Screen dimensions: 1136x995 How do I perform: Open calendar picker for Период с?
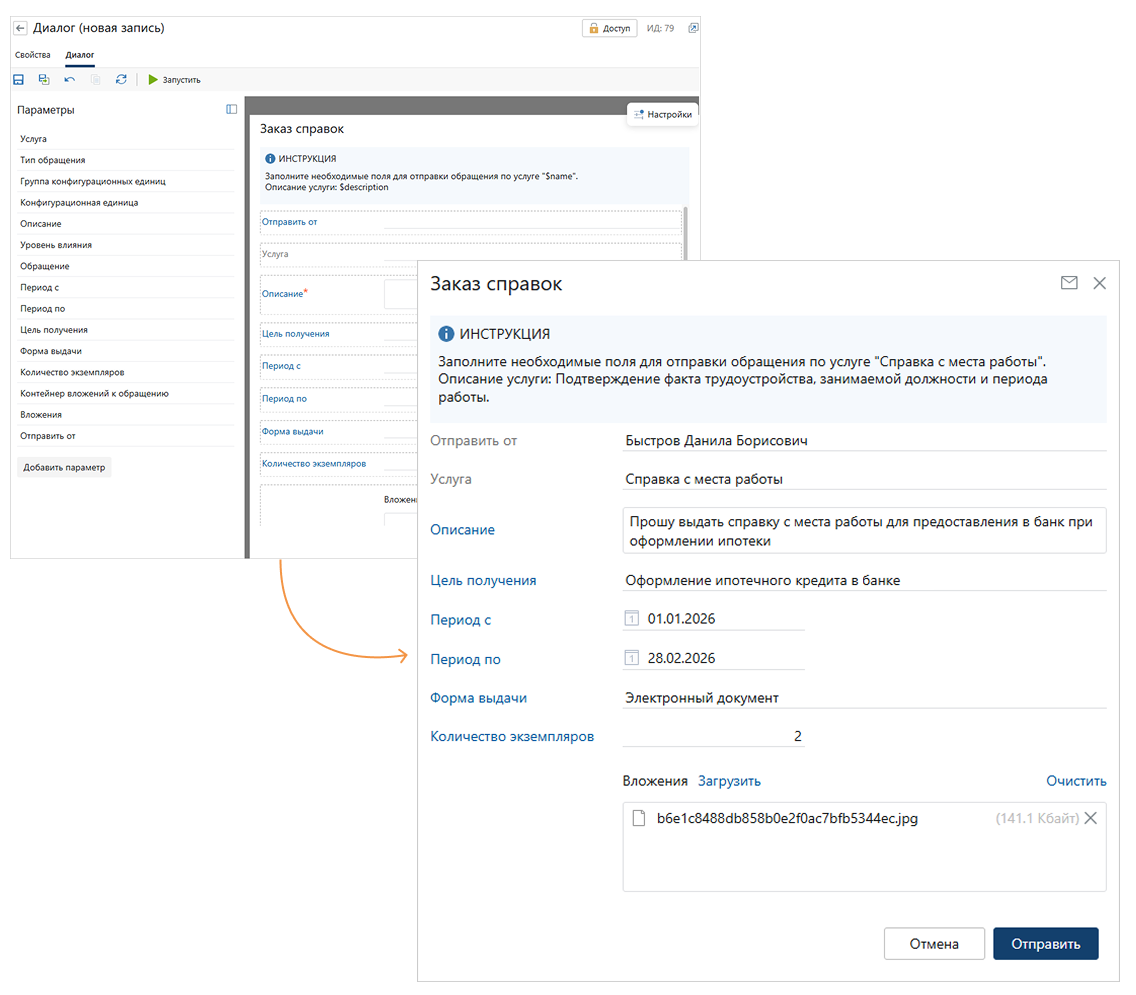631,619
